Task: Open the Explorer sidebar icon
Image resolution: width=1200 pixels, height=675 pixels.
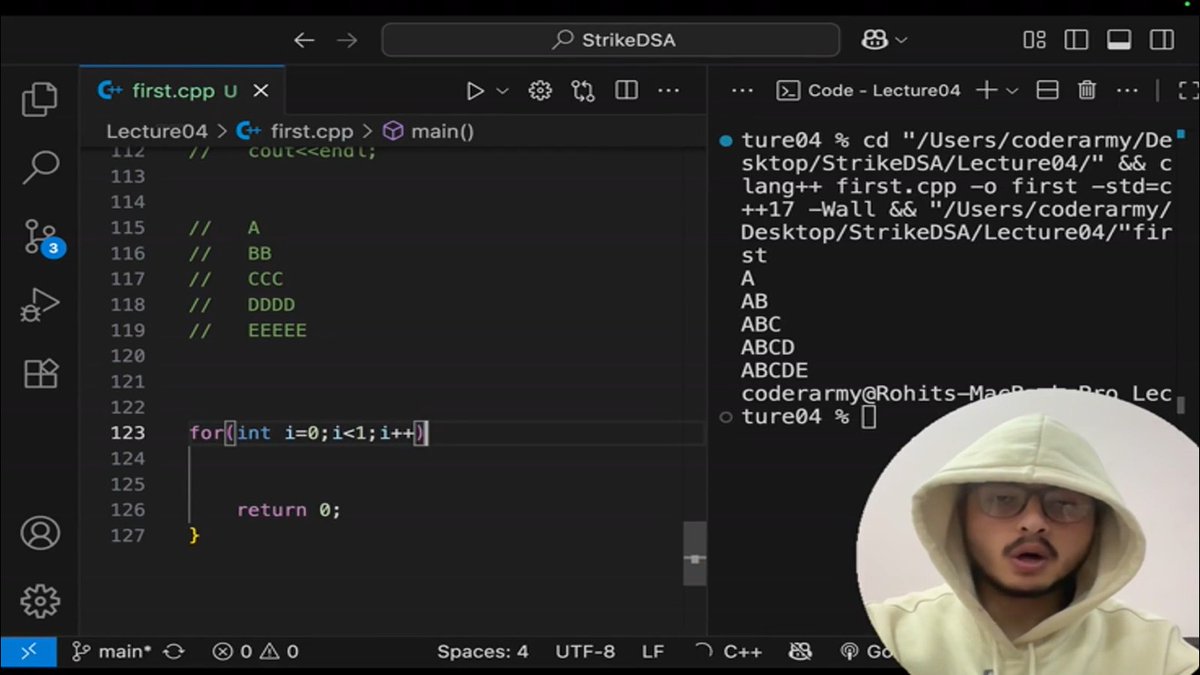Action: coord(40,99)
